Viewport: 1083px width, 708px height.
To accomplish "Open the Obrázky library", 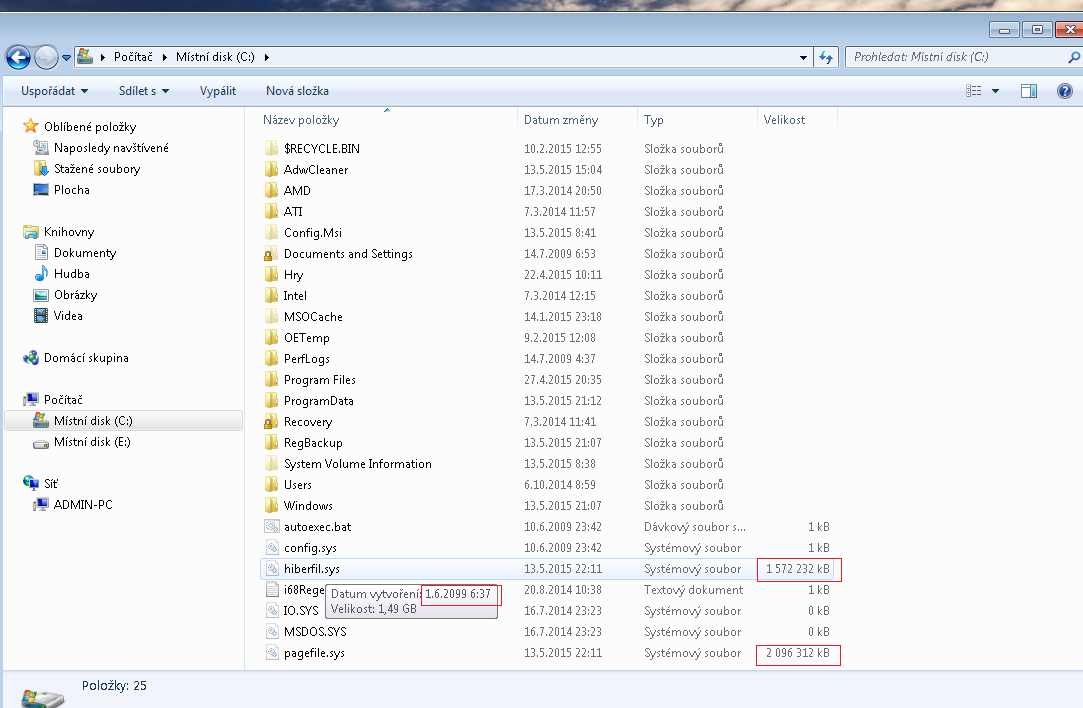I will (x=75, y=295).
